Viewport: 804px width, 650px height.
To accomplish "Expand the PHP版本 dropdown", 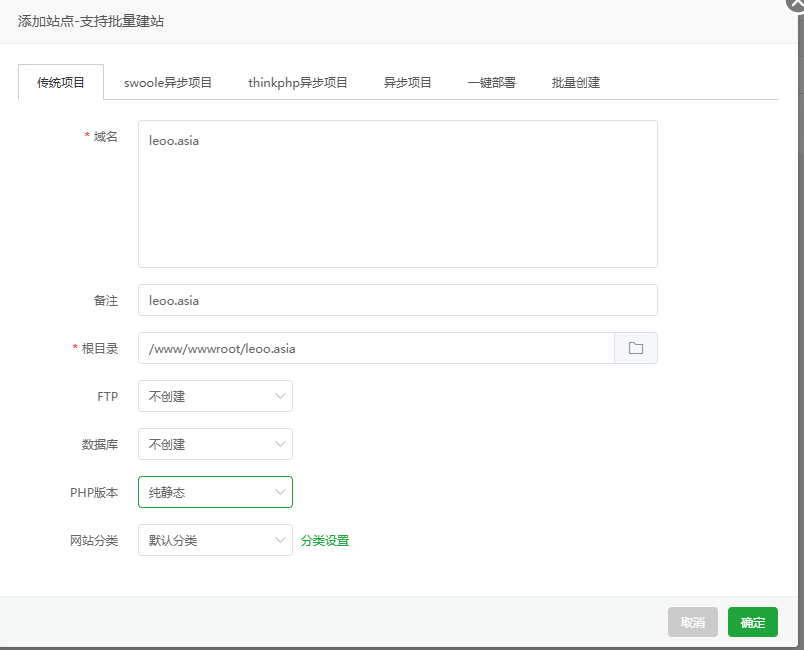I will pos(214,492).
